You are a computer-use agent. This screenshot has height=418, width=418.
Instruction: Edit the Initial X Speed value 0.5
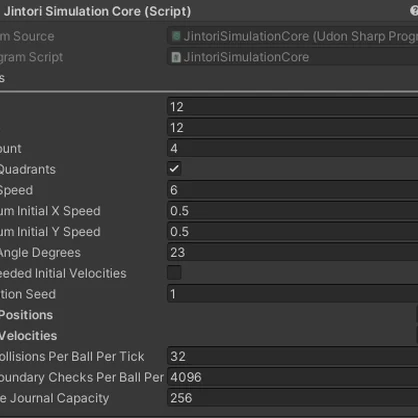click(x=292, y=210)
